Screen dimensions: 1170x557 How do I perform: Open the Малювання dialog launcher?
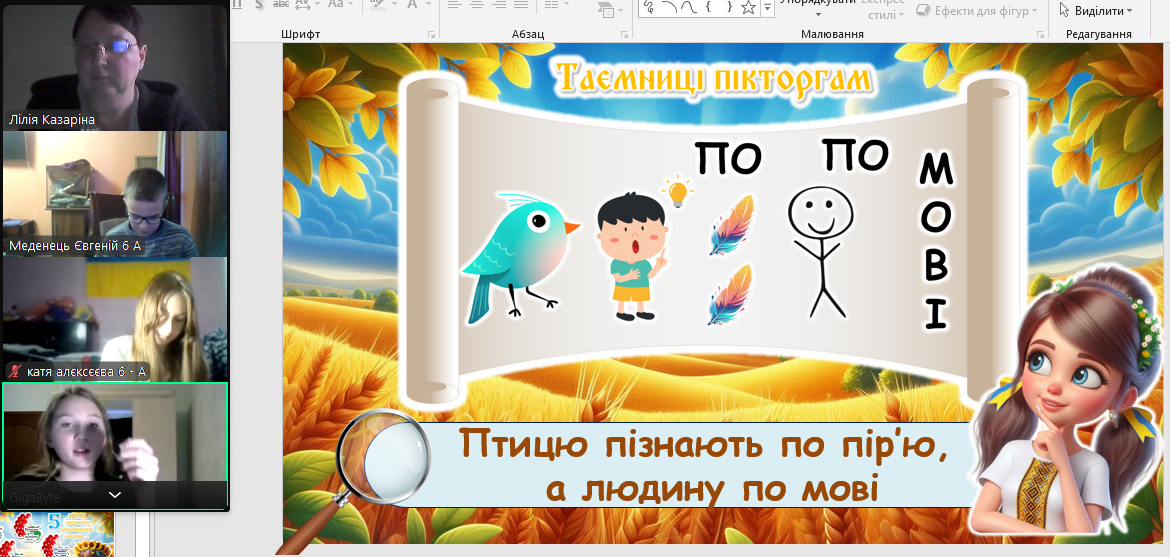1040,34
